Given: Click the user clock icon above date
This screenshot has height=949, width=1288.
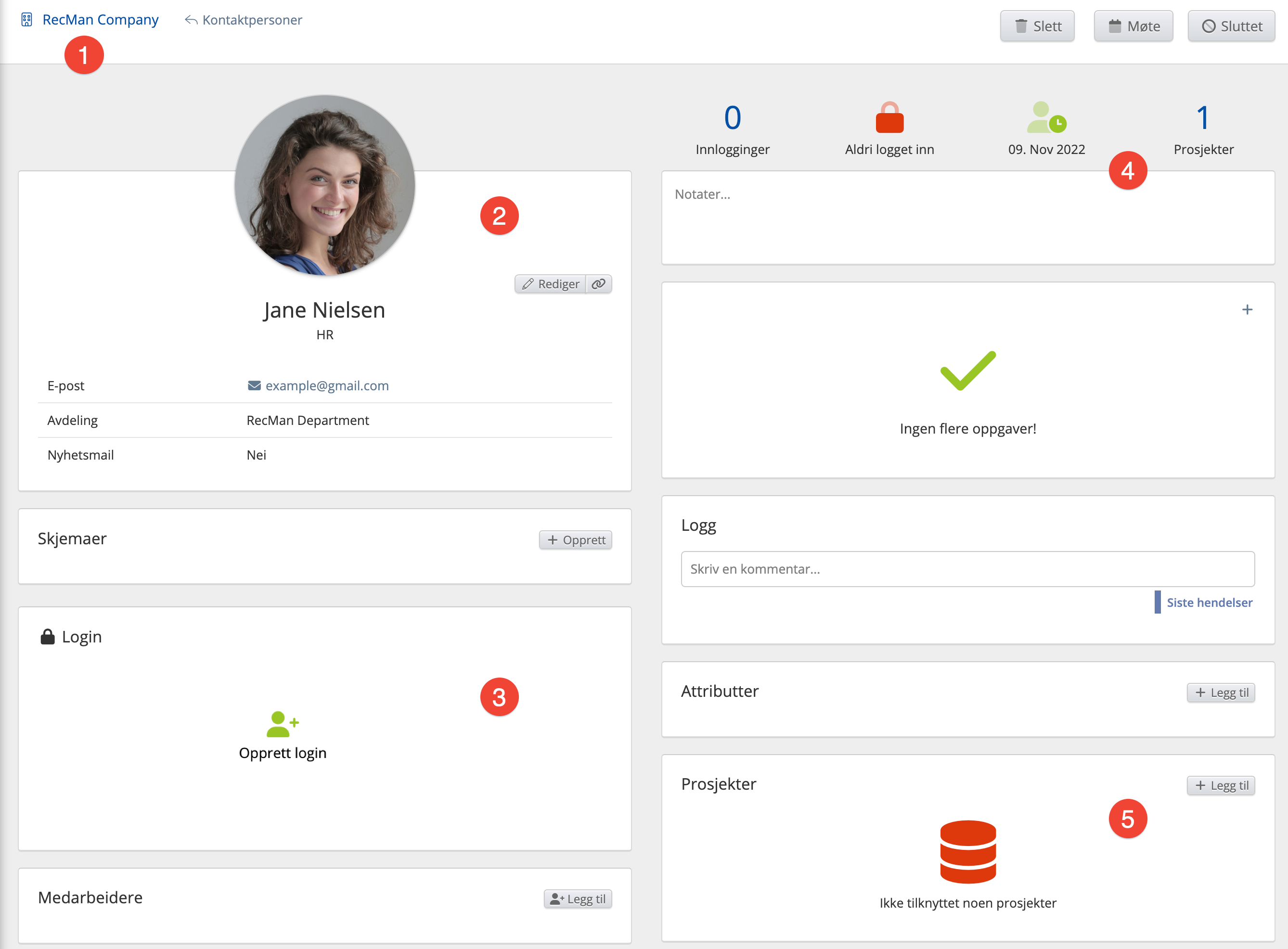Looking at the screenshot, I should pyautogui.click(x=1046, y=118).
